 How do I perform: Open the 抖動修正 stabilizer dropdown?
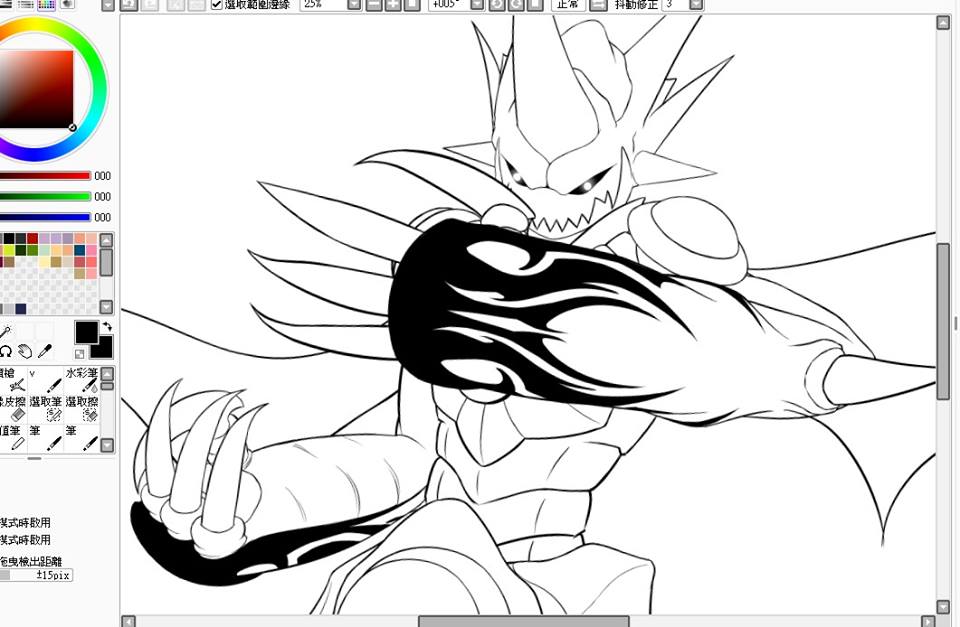696,5
